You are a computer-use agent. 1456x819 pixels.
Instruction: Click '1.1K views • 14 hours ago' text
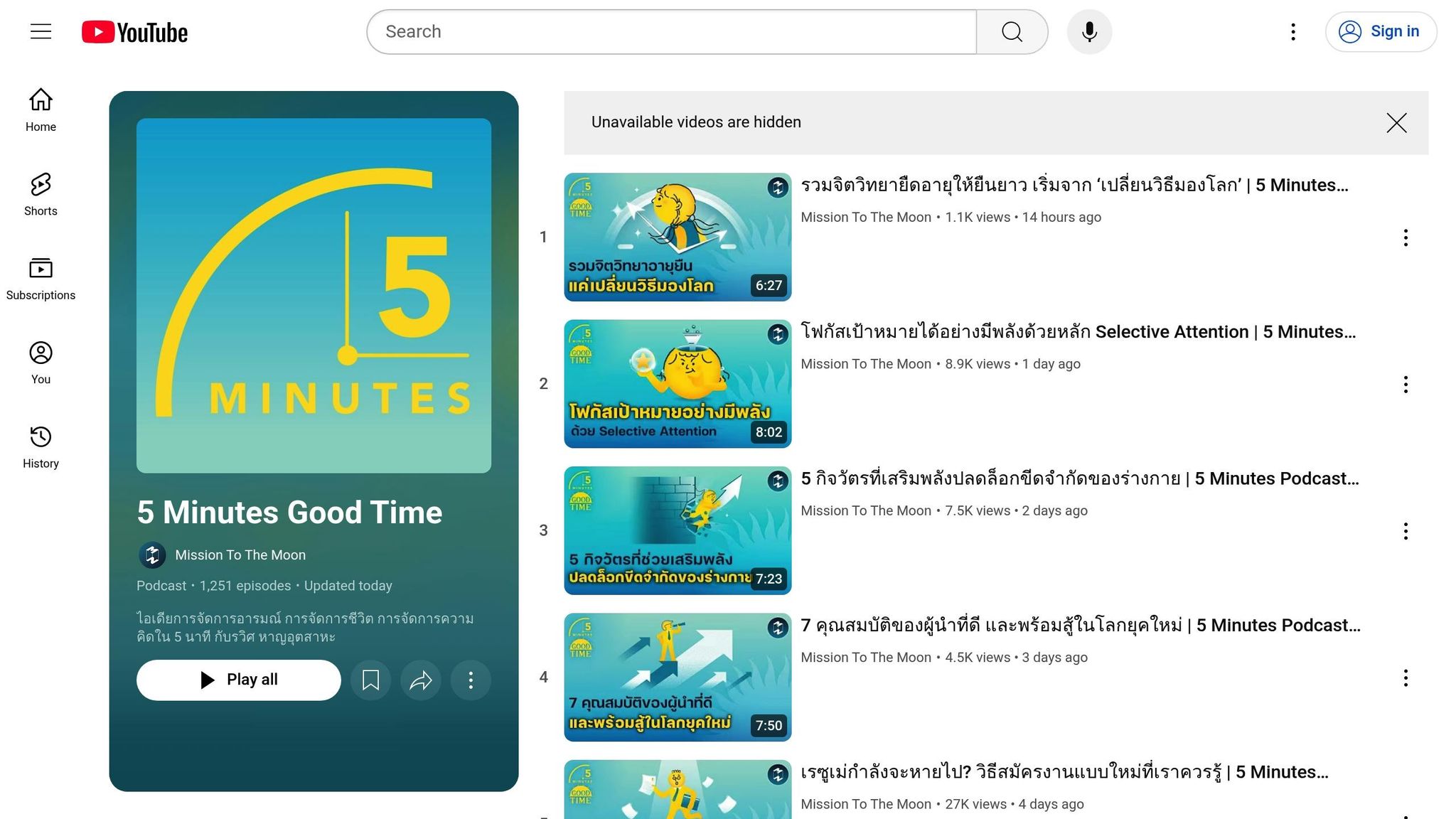(x=1023, y=218)
